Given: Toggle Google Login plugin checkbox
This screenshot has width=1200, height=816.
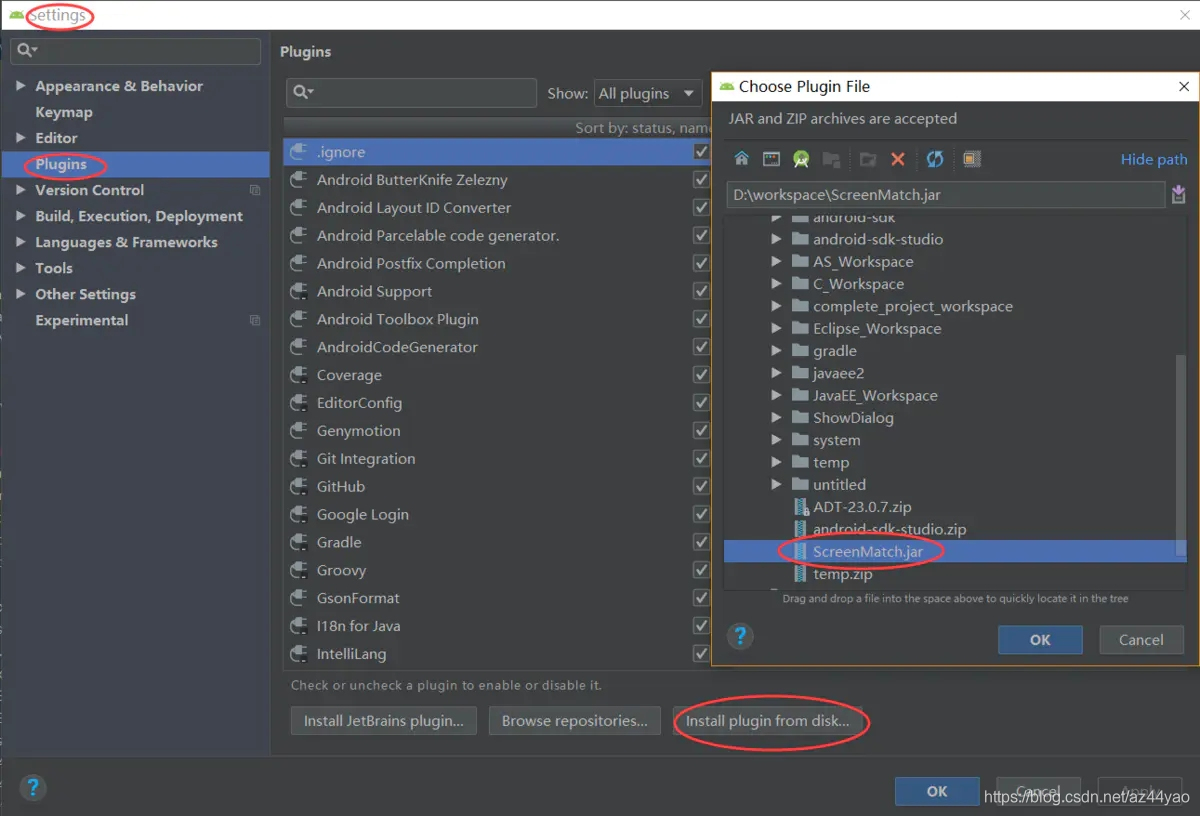Looking at the screenshot, I should tap(701, 514).
